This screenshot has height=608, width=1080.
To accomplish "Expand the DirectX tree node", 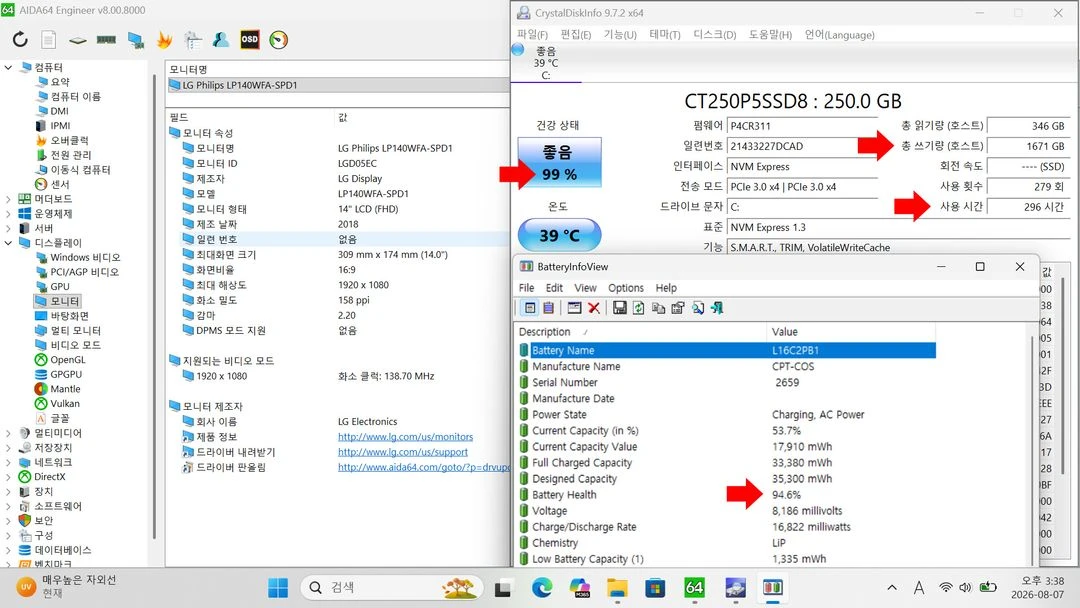I will 8,476.
